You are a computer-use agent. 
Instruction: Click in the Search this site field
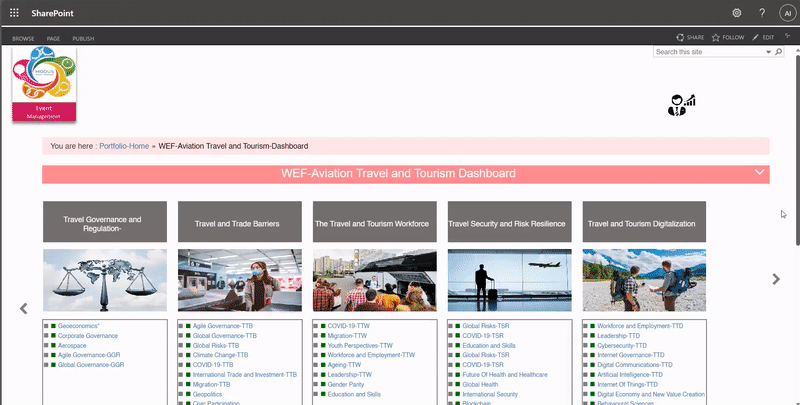point(709,52)
